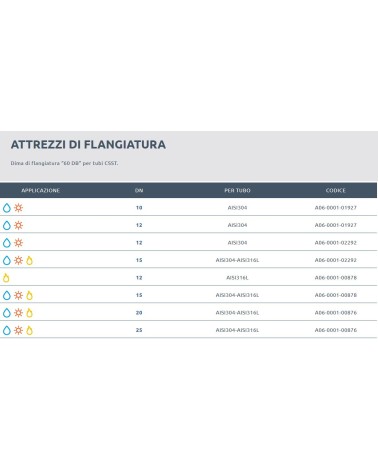Select the DN column header
The width and height of the screenshot is (378, 472).
pos(139,190)
